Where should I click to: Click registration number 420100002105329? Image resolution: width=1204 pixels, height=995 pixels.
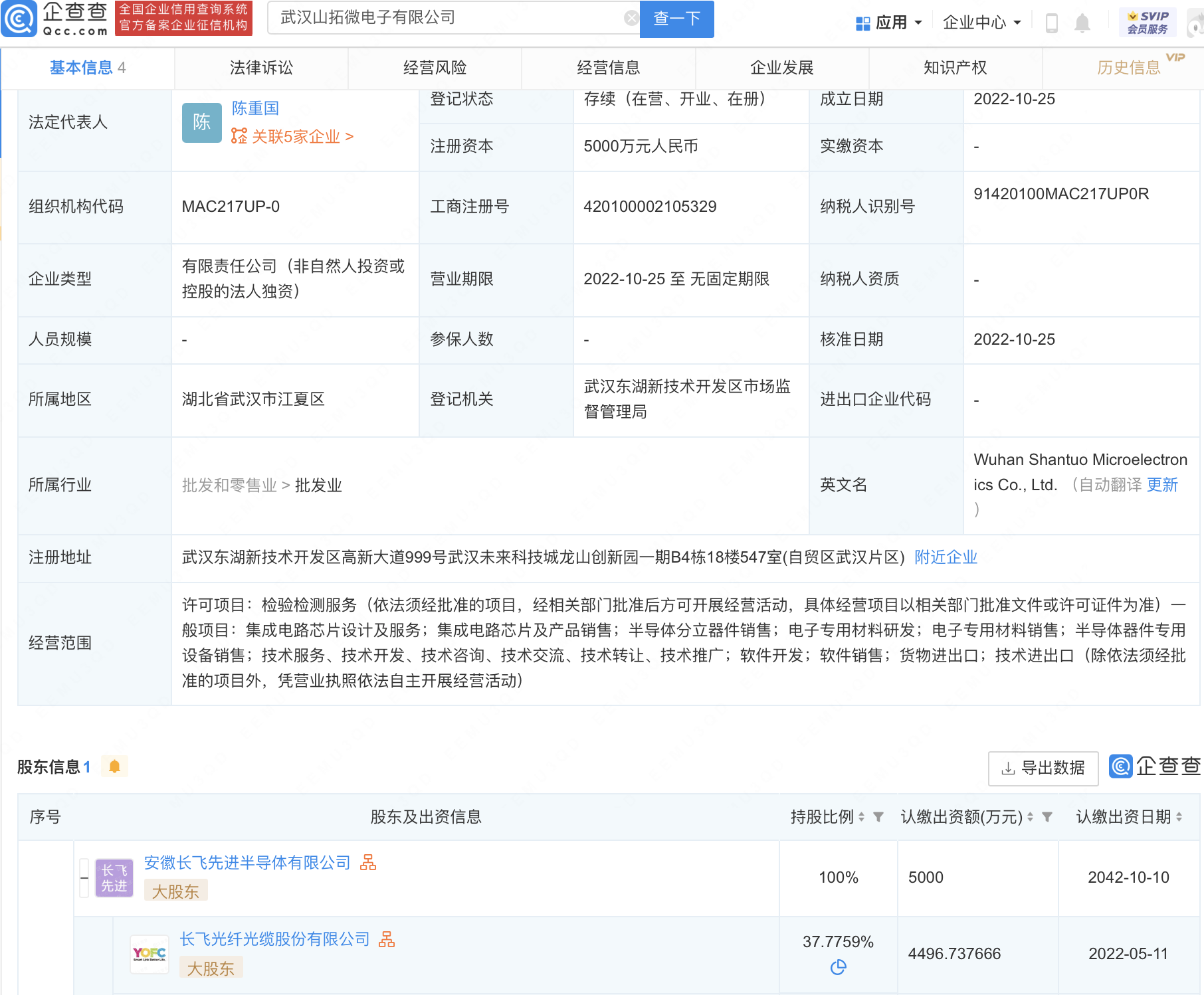point(650,207)
